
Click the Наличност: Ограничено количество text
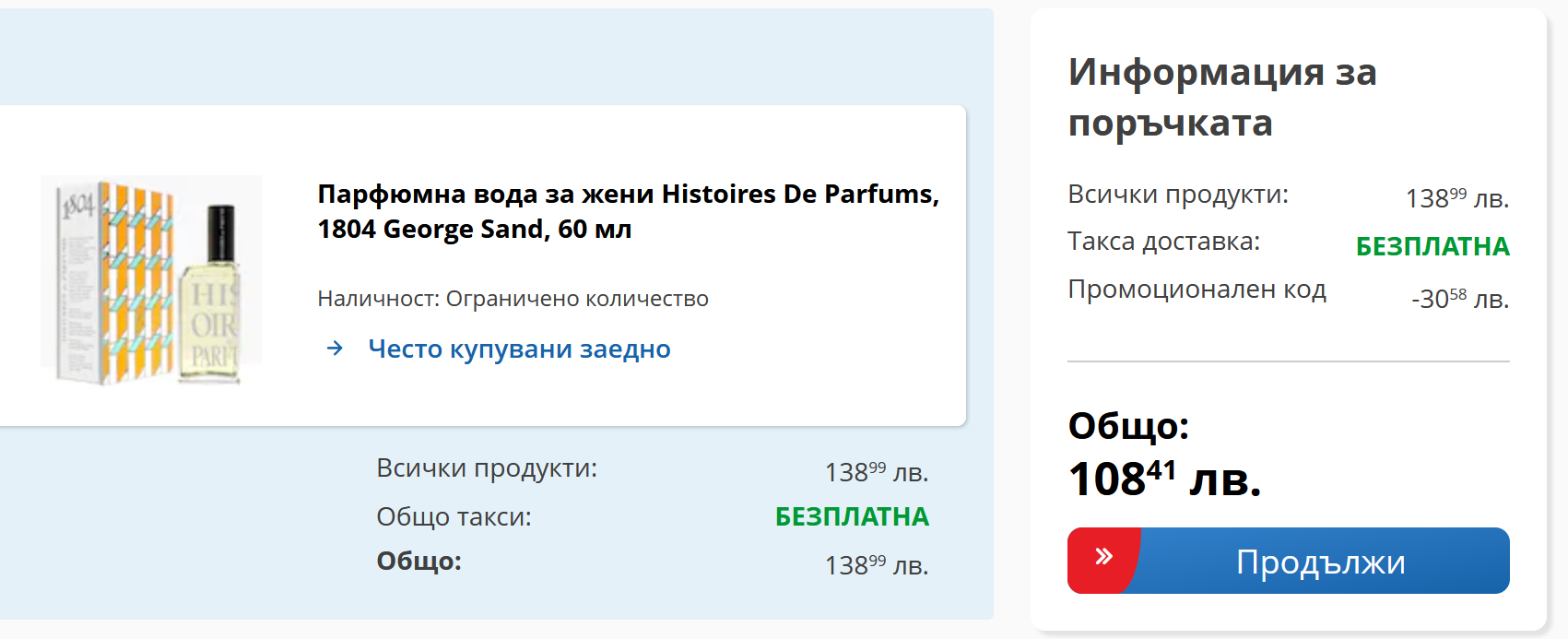pyautogui.click(x=513, y=299)
